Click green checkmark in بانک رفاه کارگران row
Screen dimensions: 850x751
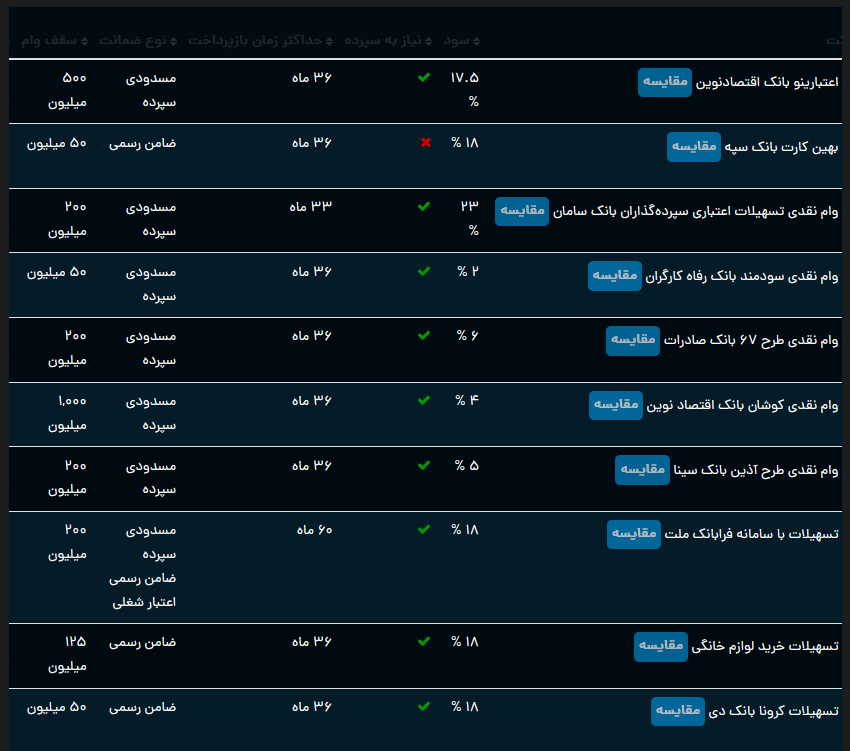(424, 271)
